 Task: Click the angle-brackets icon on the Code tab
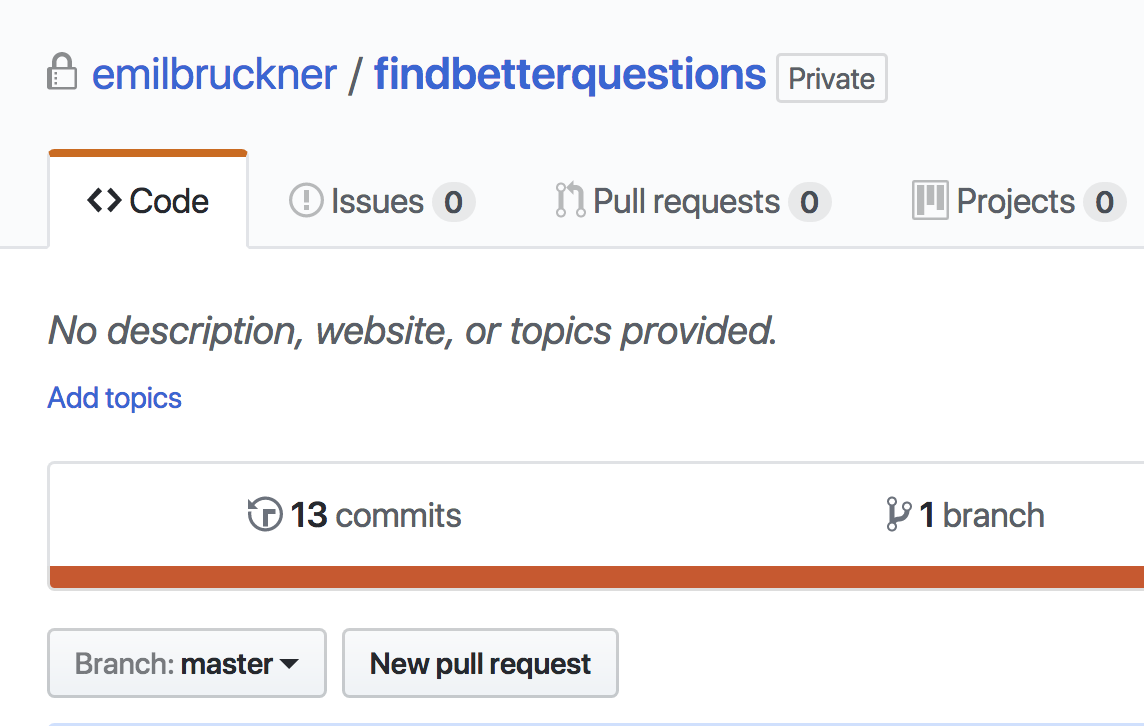(104, 201)
